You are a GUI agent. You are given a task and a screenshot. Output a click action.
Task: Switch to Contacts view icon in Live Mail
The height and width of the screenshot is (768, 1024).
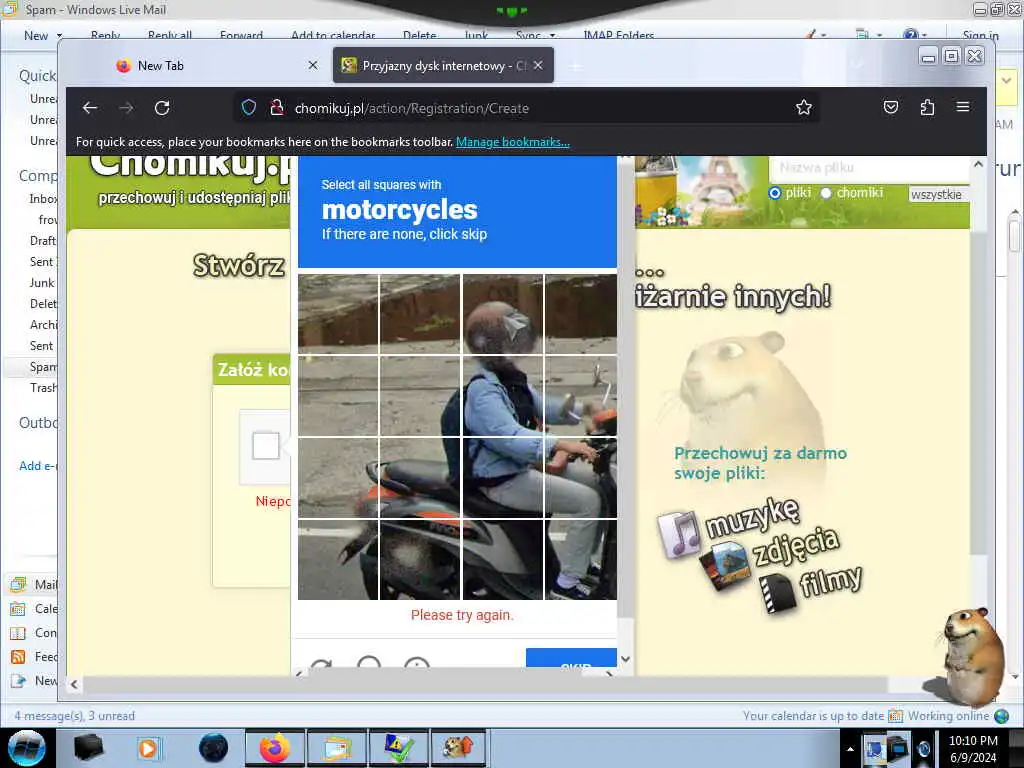[18, 633]
